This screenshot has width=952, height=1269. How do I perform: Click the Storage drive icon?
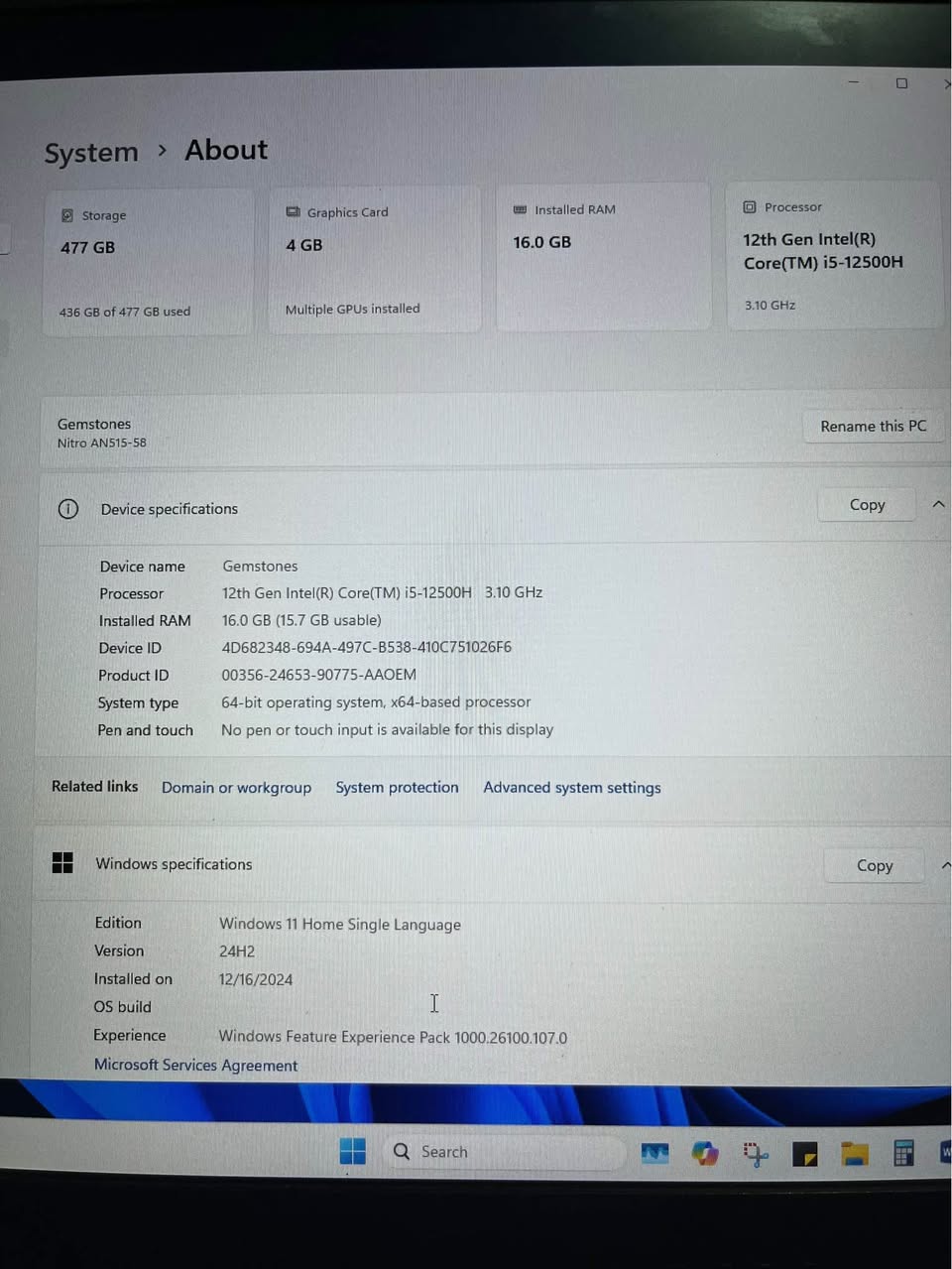(67, 215)
